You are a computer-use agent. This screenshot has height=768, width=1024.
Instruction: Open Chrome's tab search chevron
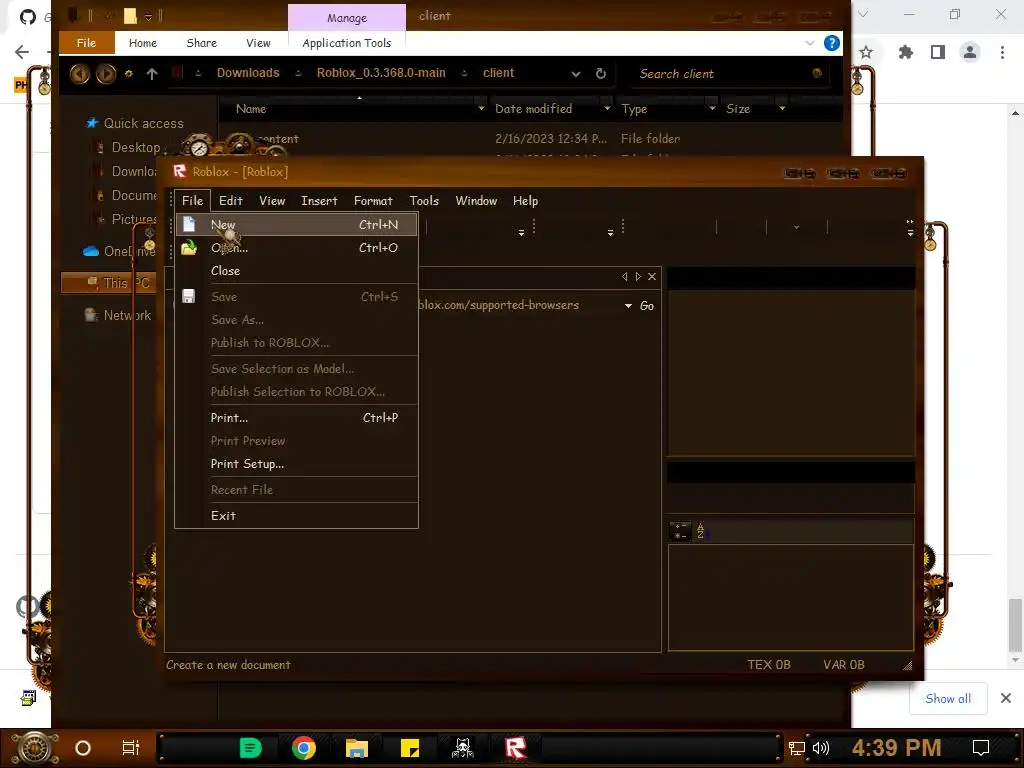(x=863, y=14)
